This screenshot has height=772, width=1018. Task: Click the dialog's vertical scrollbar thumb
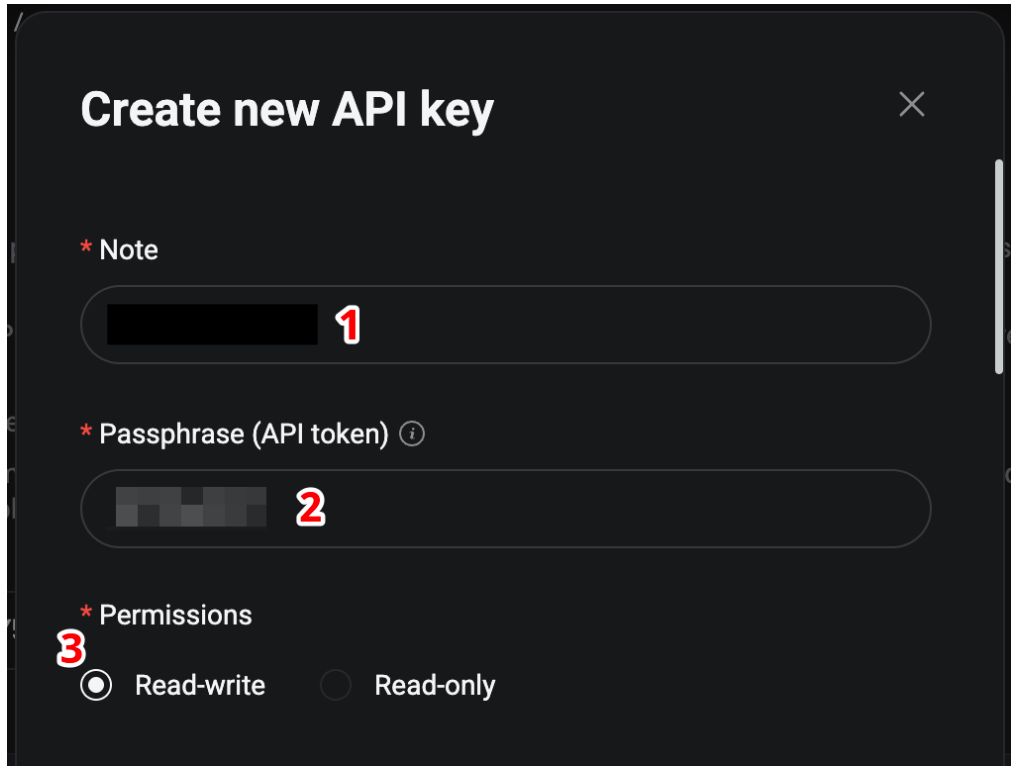[998, 265]
